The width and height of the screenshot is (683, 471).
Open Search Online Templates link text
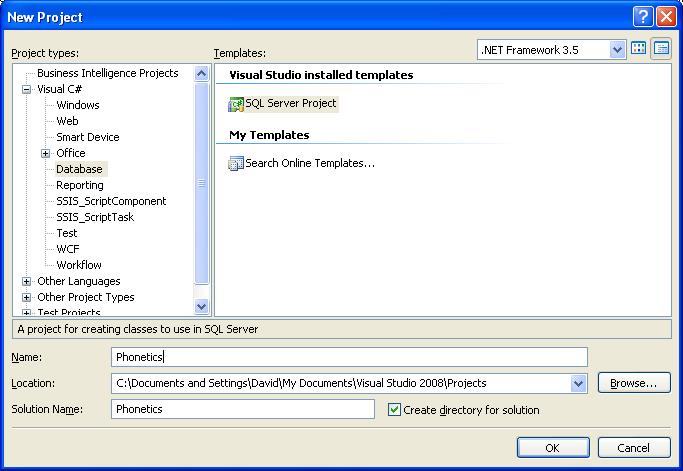[310, 163]
